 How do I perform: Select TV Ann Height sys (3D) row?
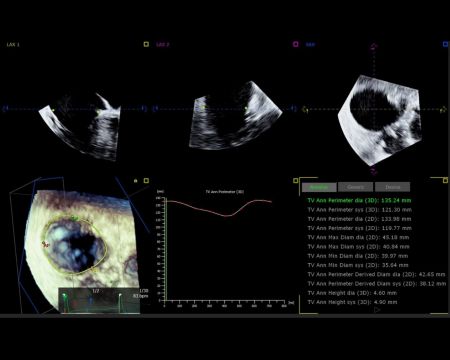coord(352,302)
